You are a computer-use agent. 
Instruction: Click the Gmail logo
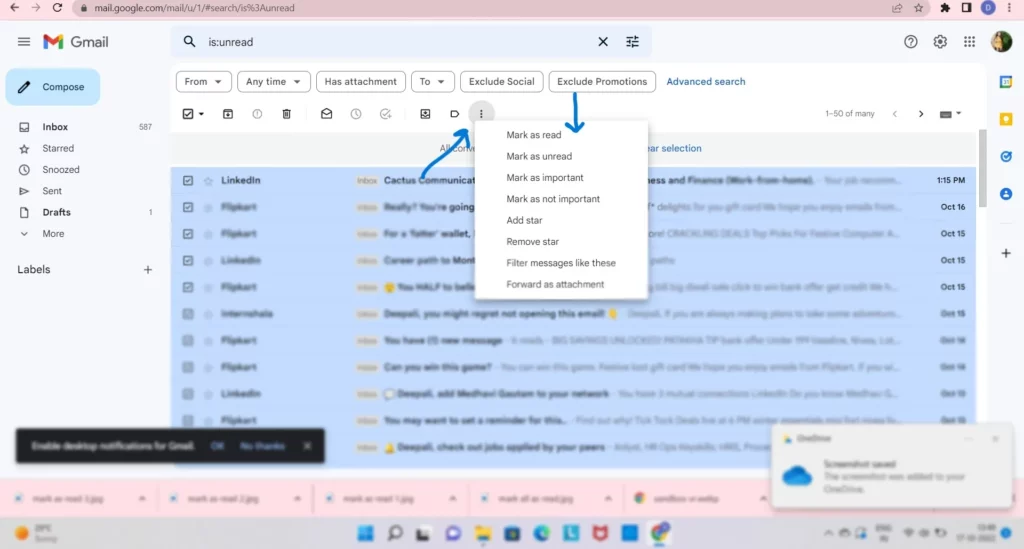pyautogui.click(x=76, y=42)
